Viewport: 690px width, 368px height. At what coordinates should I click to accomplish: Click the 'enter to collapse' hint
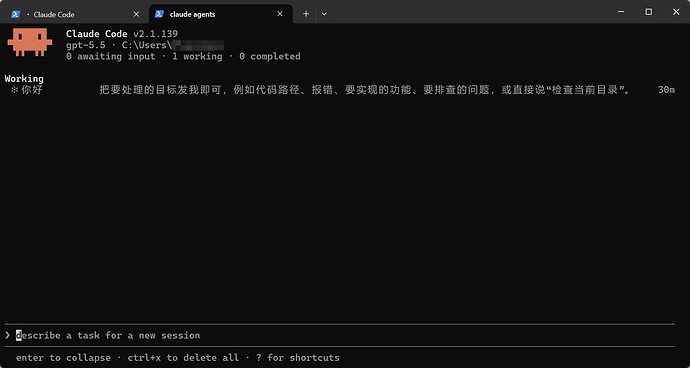click(x=63, y=357)
